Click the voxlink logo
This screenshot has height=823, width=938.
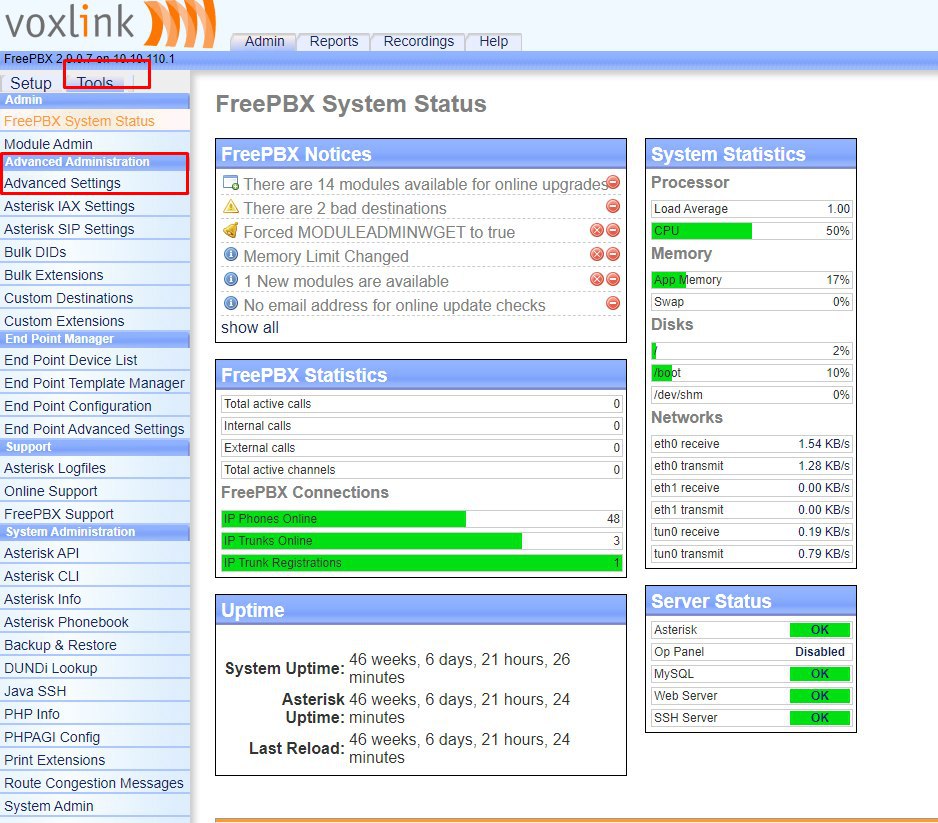[x=110, y=23]
